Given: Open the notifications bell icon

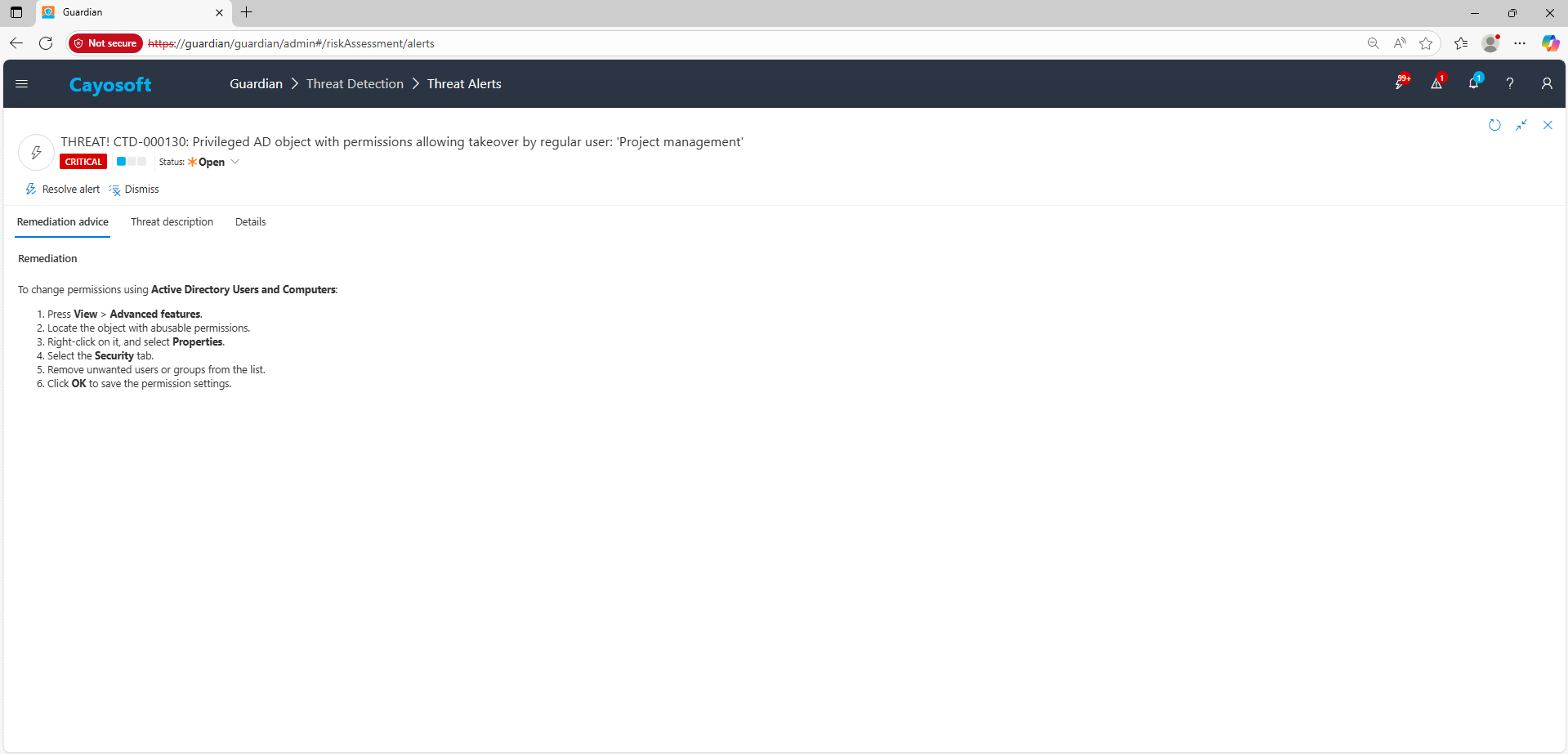Looking at the screenshot, I should tap(1473, 83).
